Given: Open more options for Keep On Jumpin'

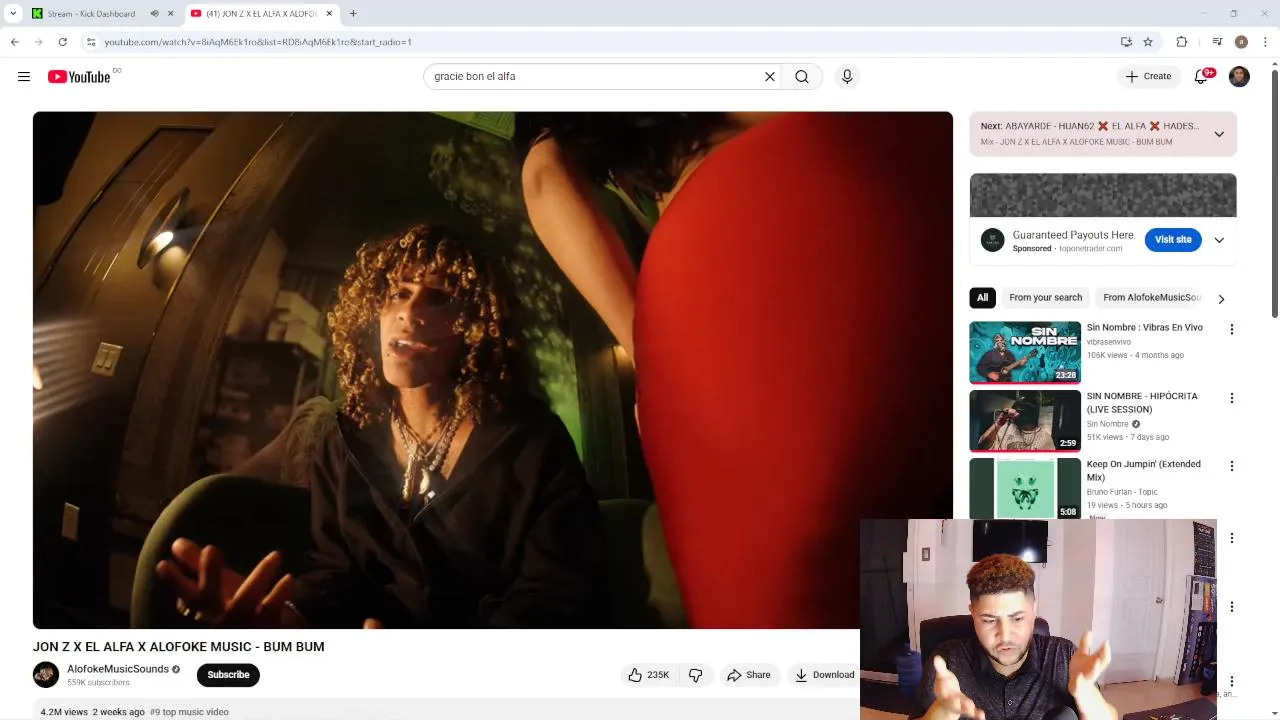Looking at the screenshot, I should pos(1231,466).
